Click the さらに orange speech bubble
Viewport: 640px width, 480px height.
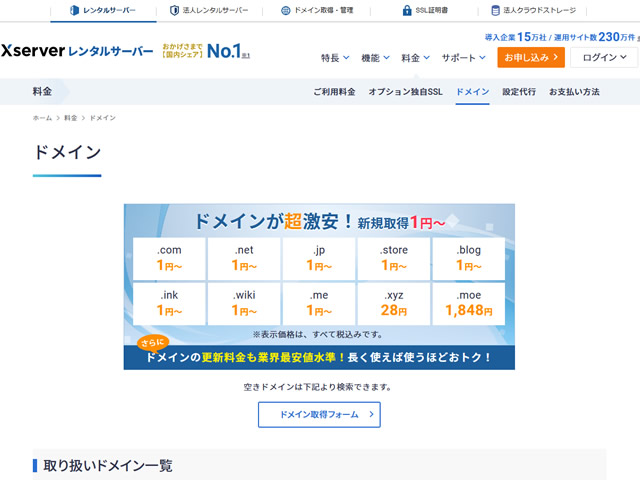(153, 342)
